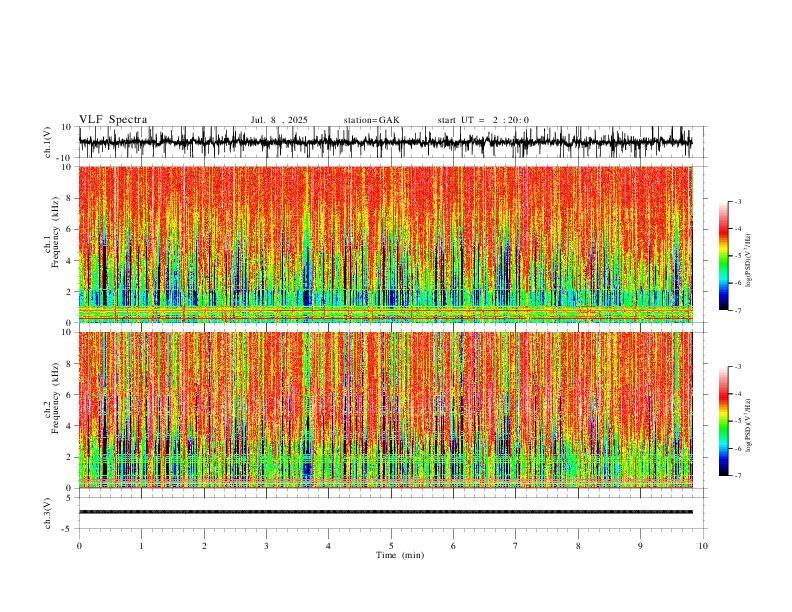
Task: Click the time axis tick label "0"
Action: tap(79, 546)
